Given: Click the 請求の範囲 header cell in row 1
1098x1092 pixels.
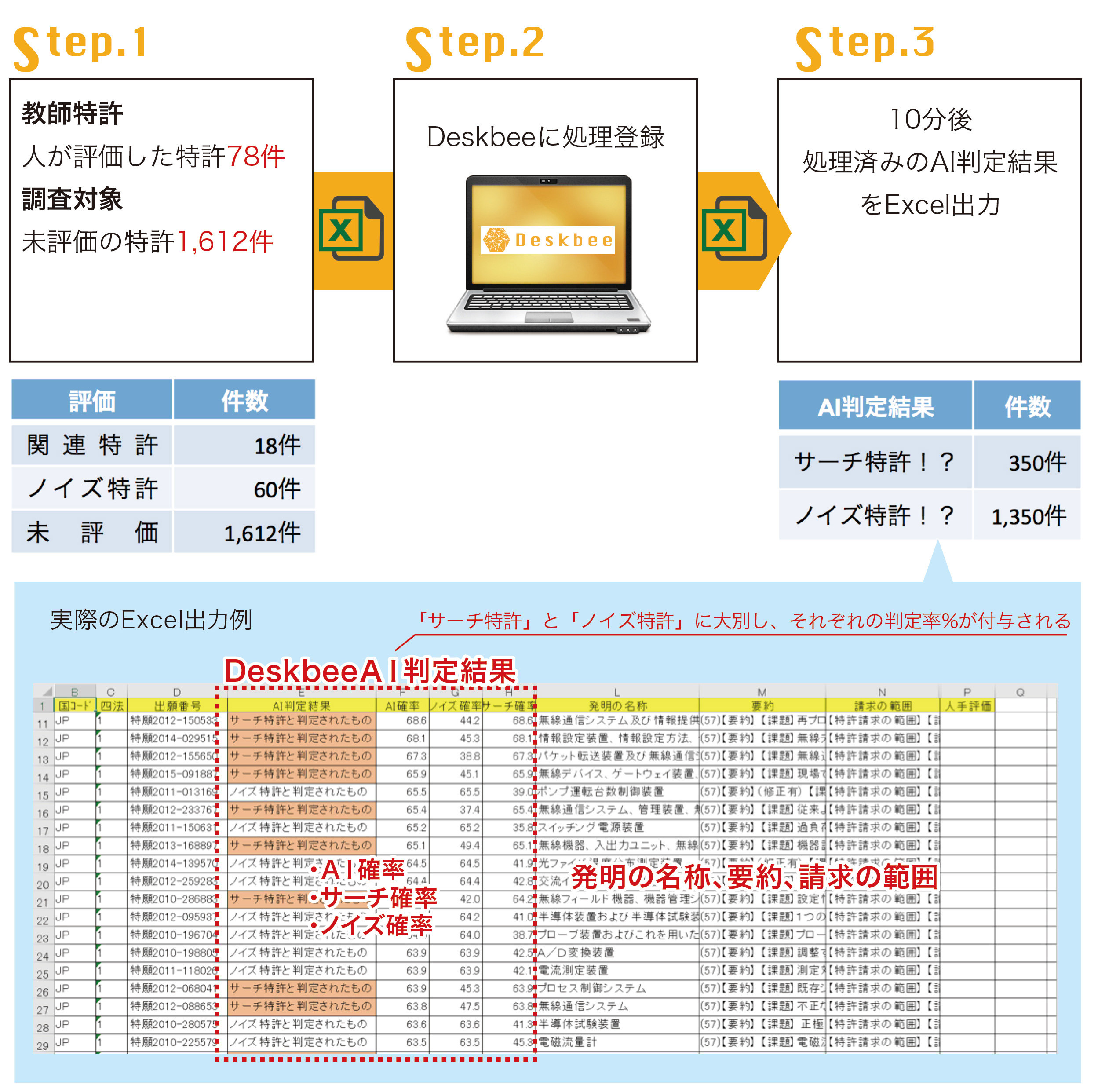Looking at the screenshot, I should pos(883,705).
